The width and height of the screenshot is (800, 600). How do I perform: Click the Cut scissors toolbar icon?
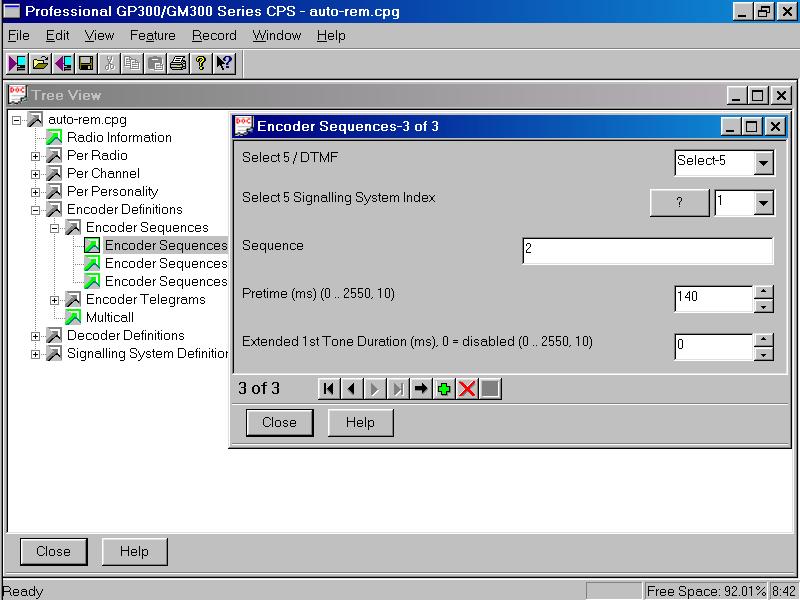tap(109, 63)
